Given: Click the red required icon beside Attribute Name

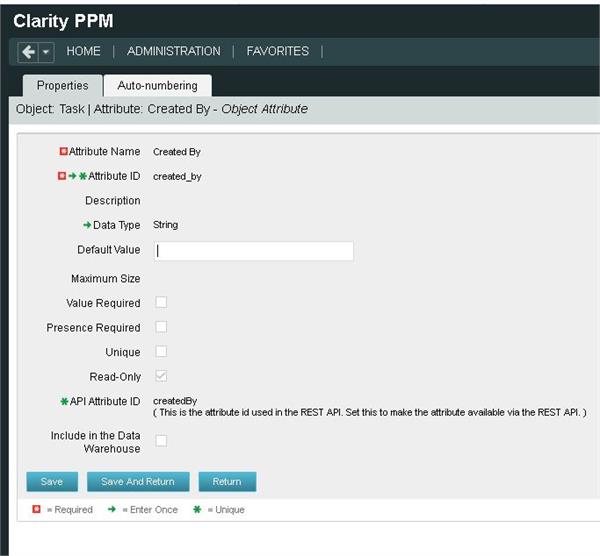Looking at the screenshot, I should coord(64,151).
